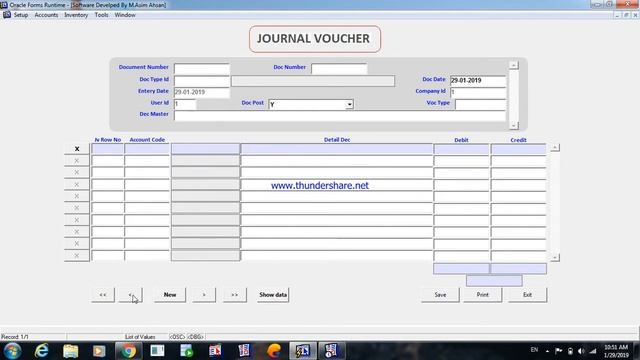Screen dimensions: 640x360
Task: Click the Doc Type Id field
Action: (x=202, y=80)
